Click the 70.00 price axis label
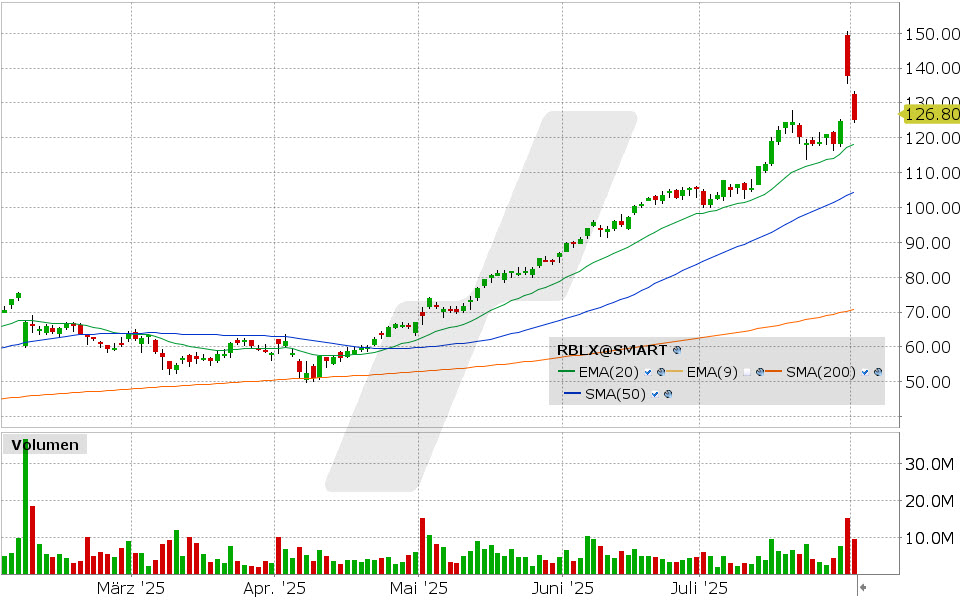 (928, 312)
